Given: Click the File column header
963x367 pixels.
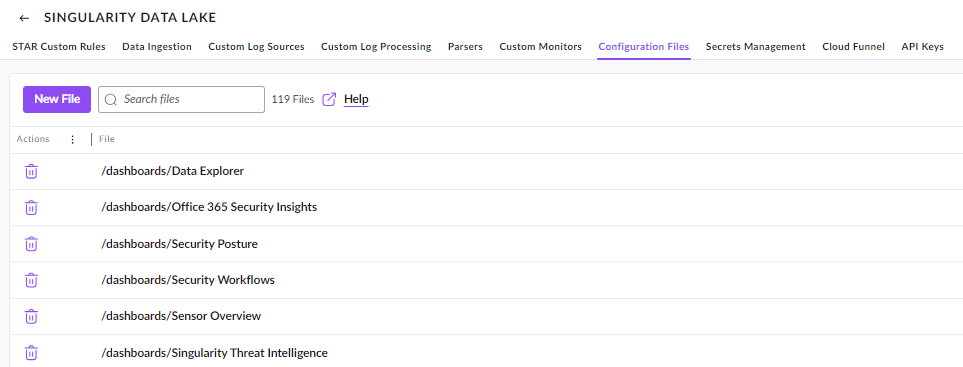Looking at the screenshot, I should 107,139.
